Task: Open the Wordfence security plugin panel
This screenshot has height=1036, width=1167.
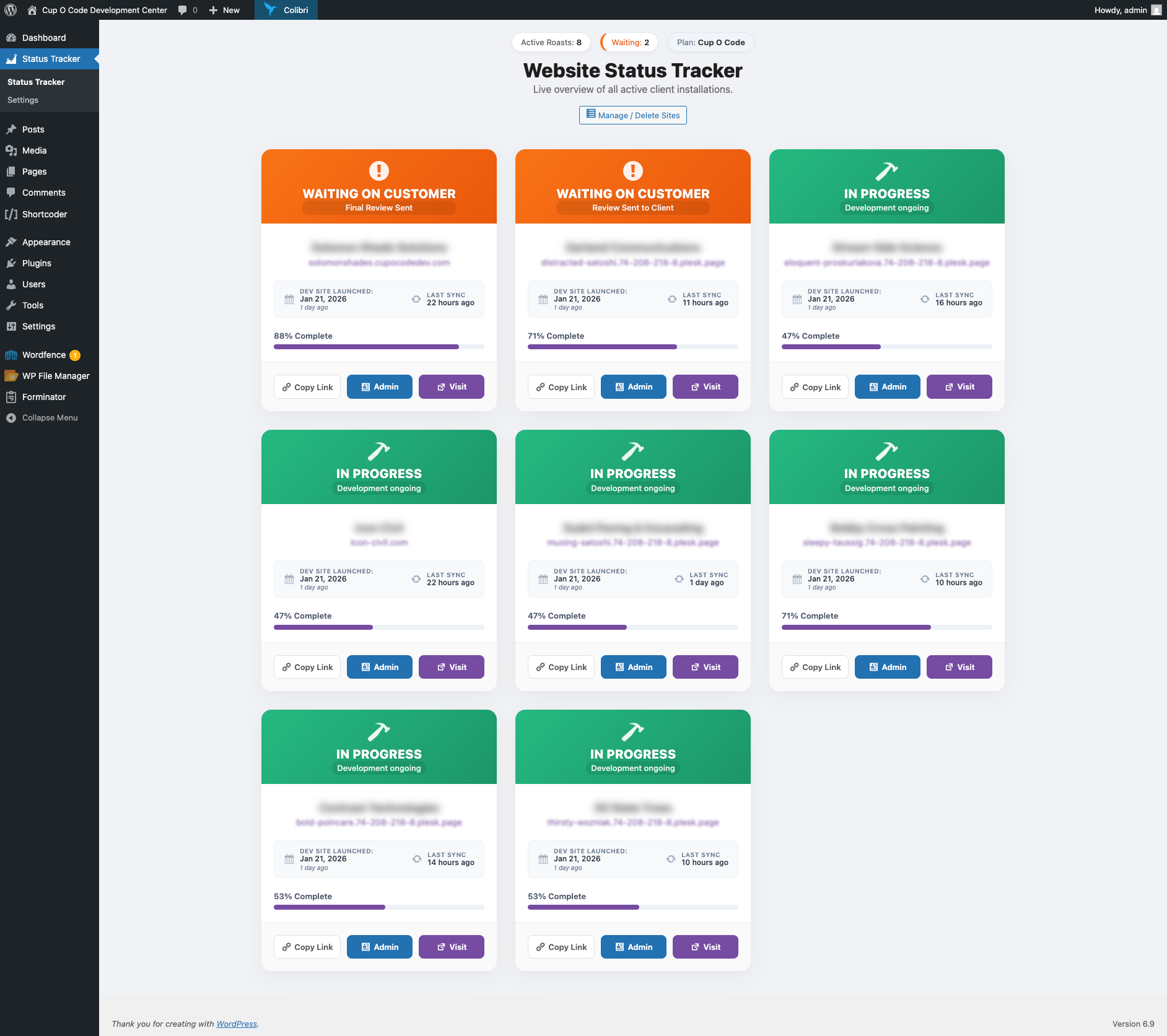Action: click(43, 355)
